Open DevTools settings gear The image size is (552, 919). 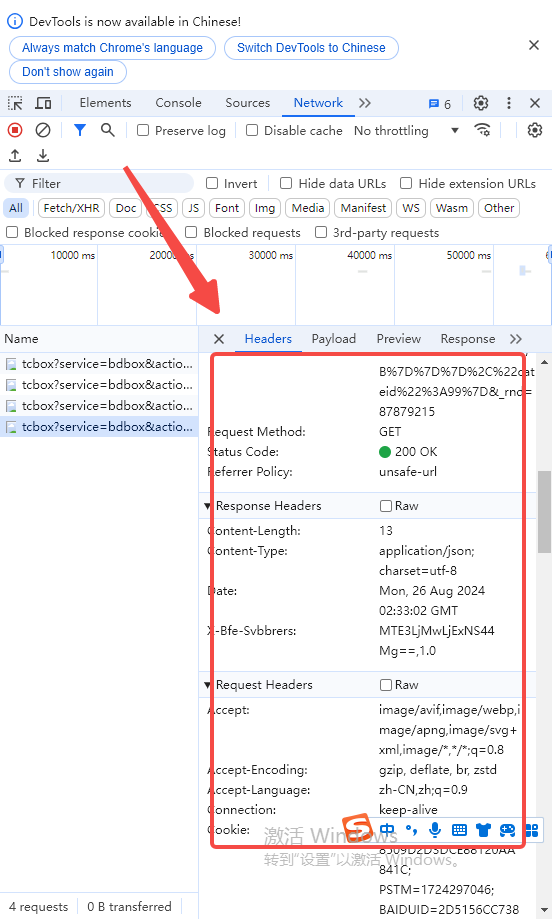point(481,103)
